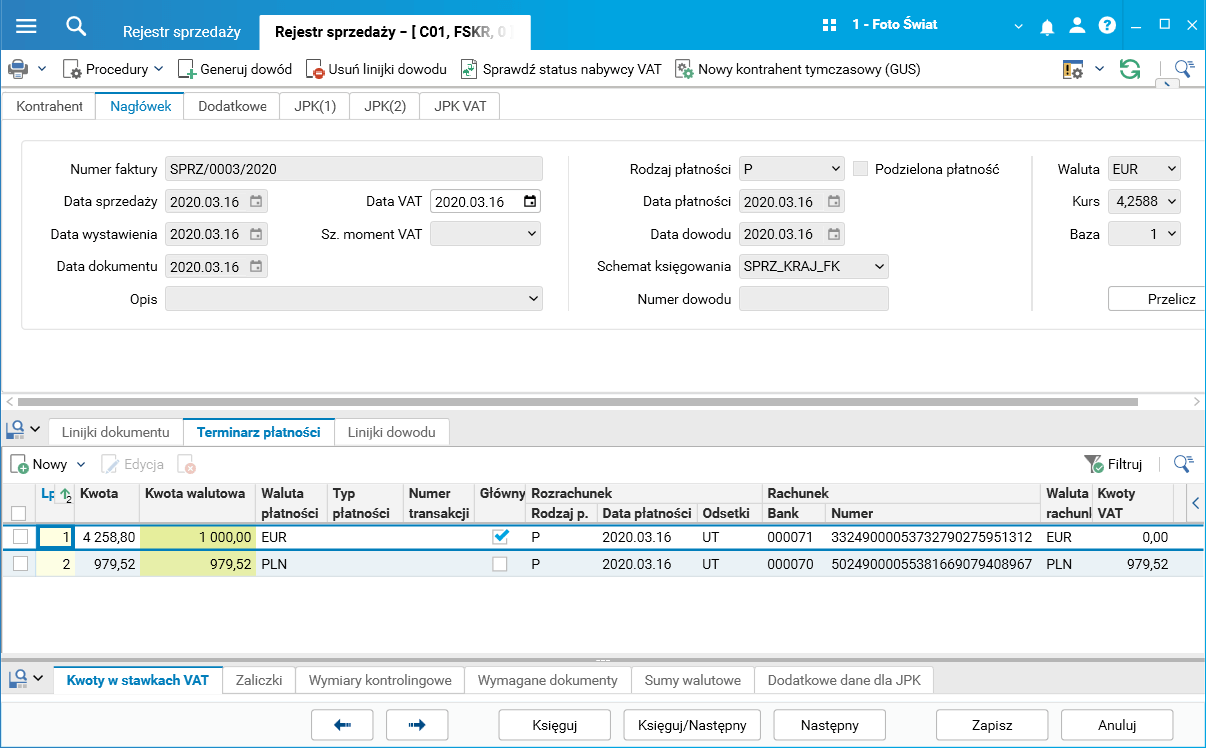The height and width of the screenshot is (748, 1206).
Task: Switch to the JPK VAT tab
Action: 460,106
